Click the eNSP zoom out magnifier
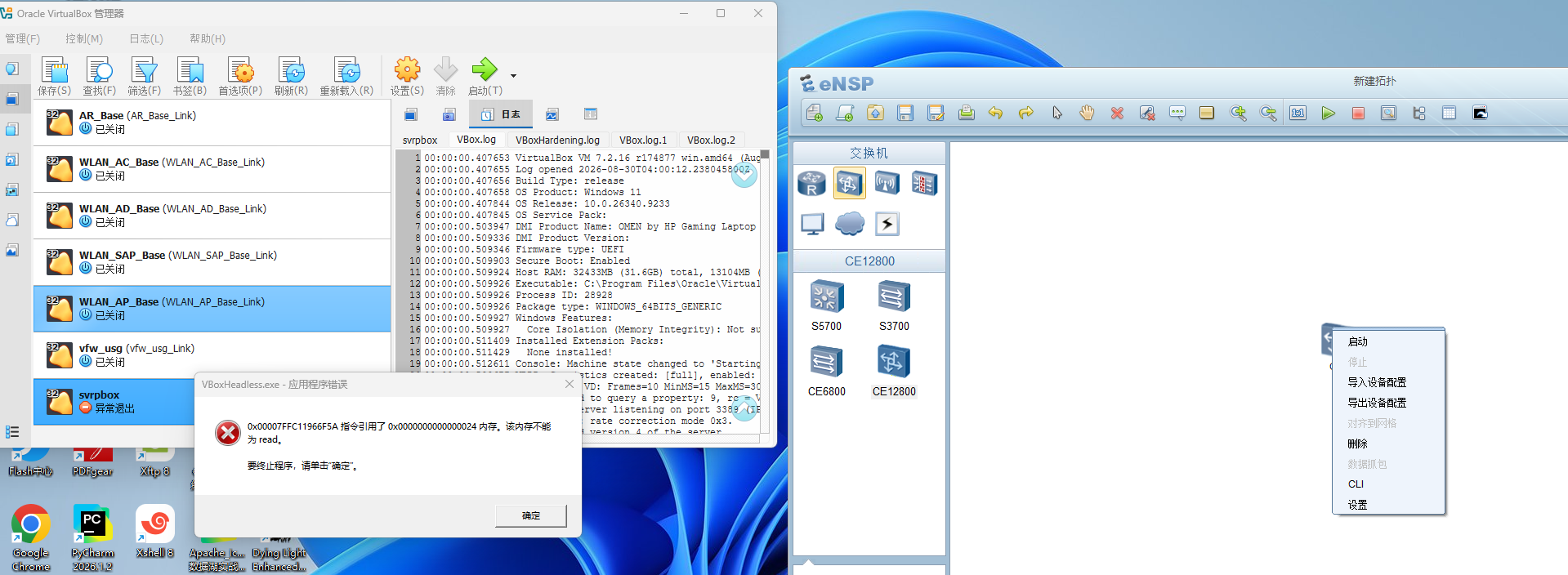Screen dimensions: 1568x575 point(1268,113)
